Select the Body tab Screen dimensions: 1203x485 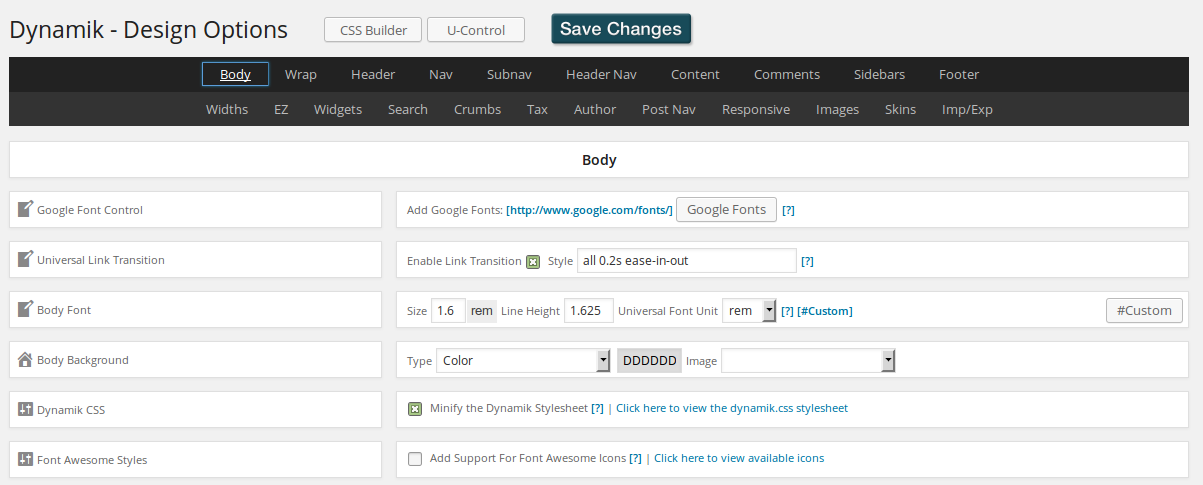pos(235,74)
